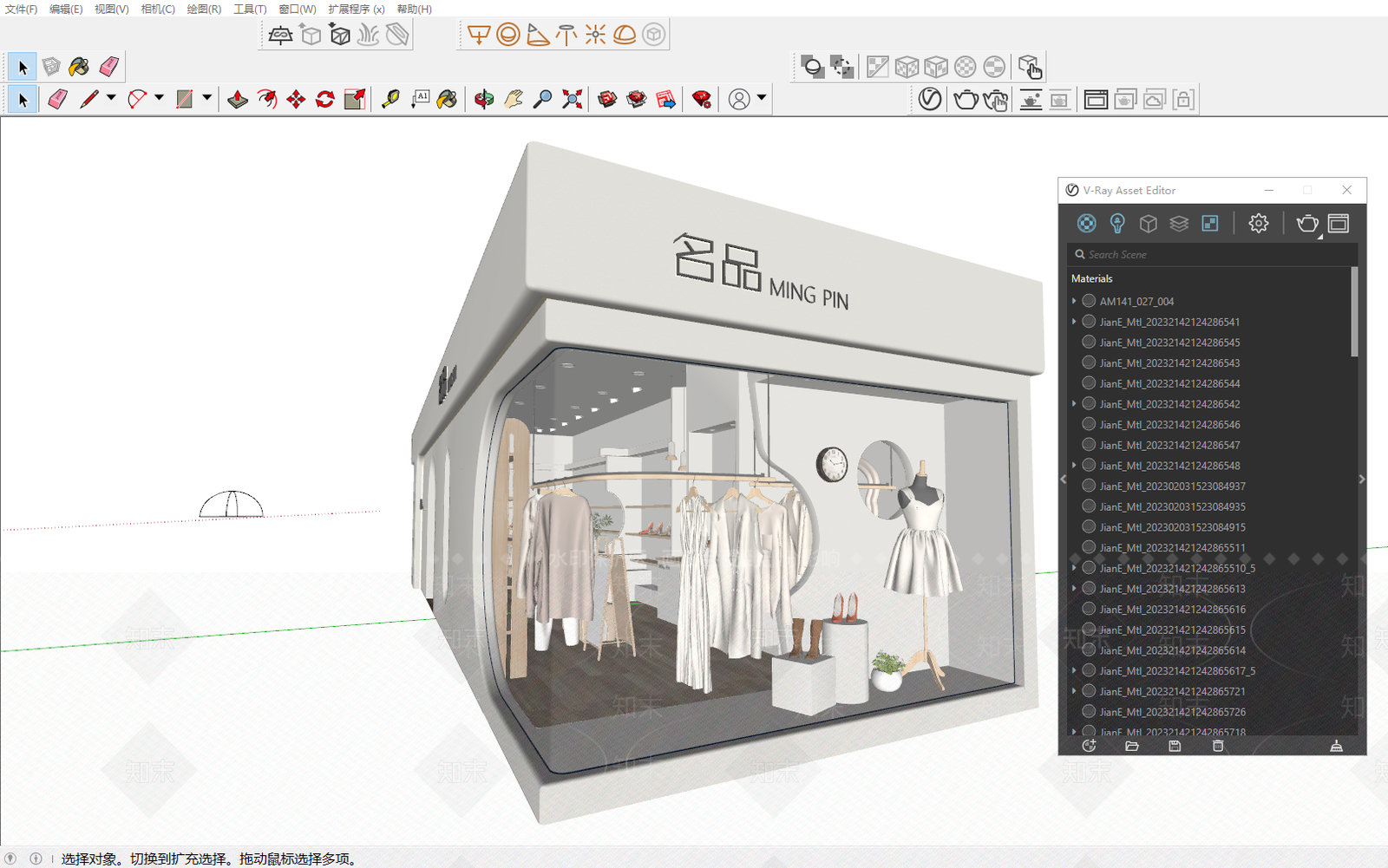This screenshot has height=868, width=1388.
Task: Add a V-Ray spot light
Action: [538, 35]
